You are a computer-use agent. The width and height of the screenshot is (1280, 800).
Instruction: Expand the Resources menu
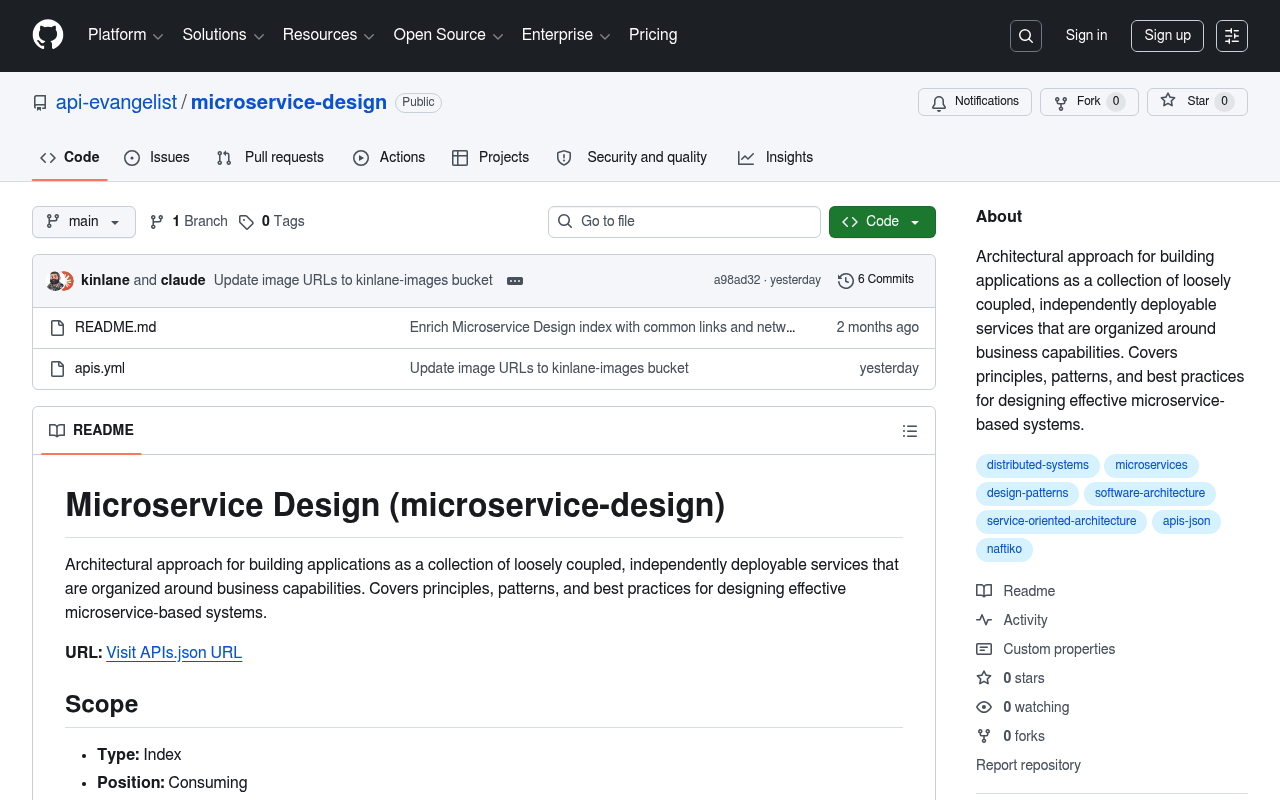tap(329, 35)
